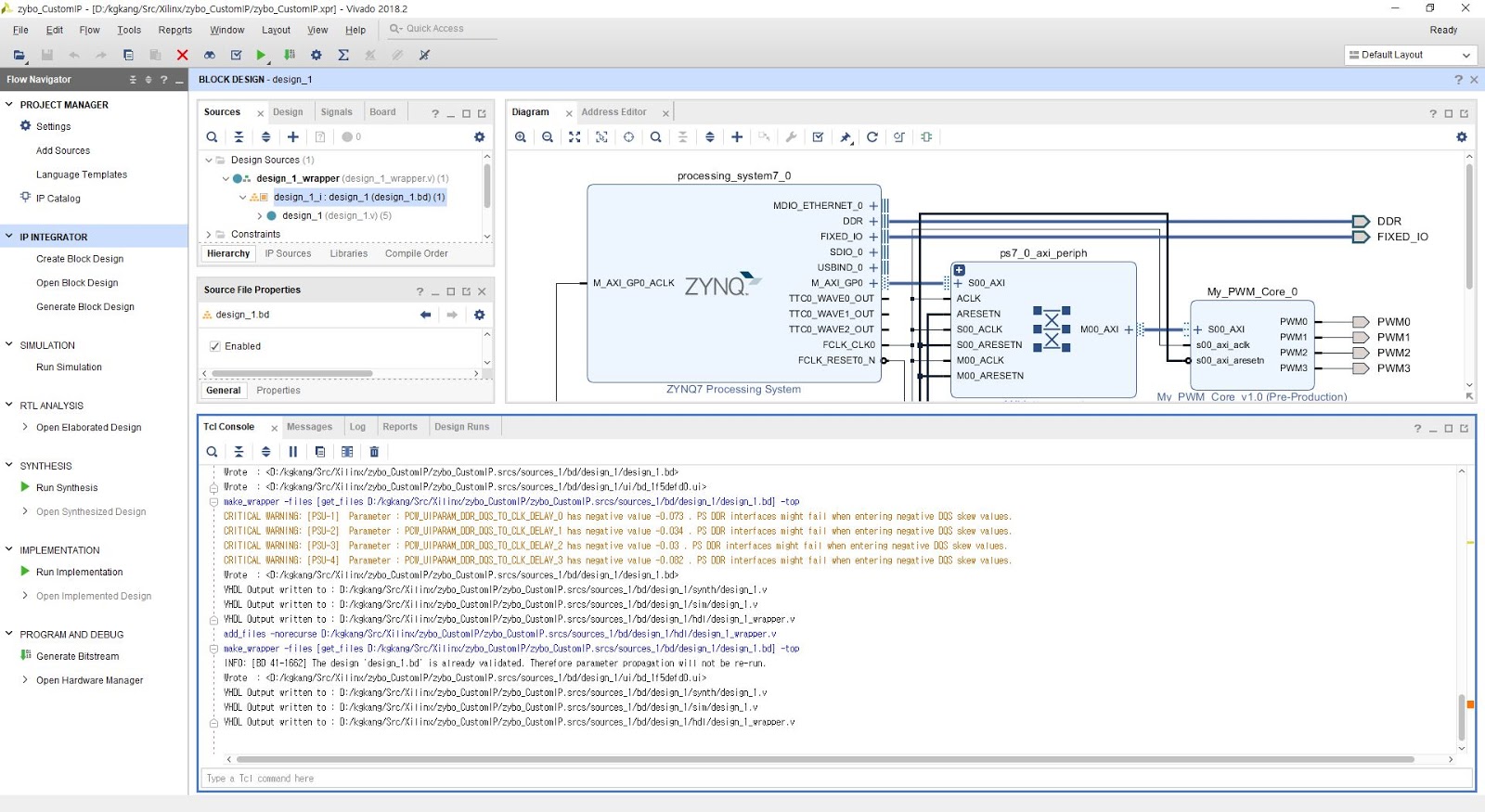Regenerate layout refresh icon in Diagram
1485x812 pixels.
[x=872, y=136]
